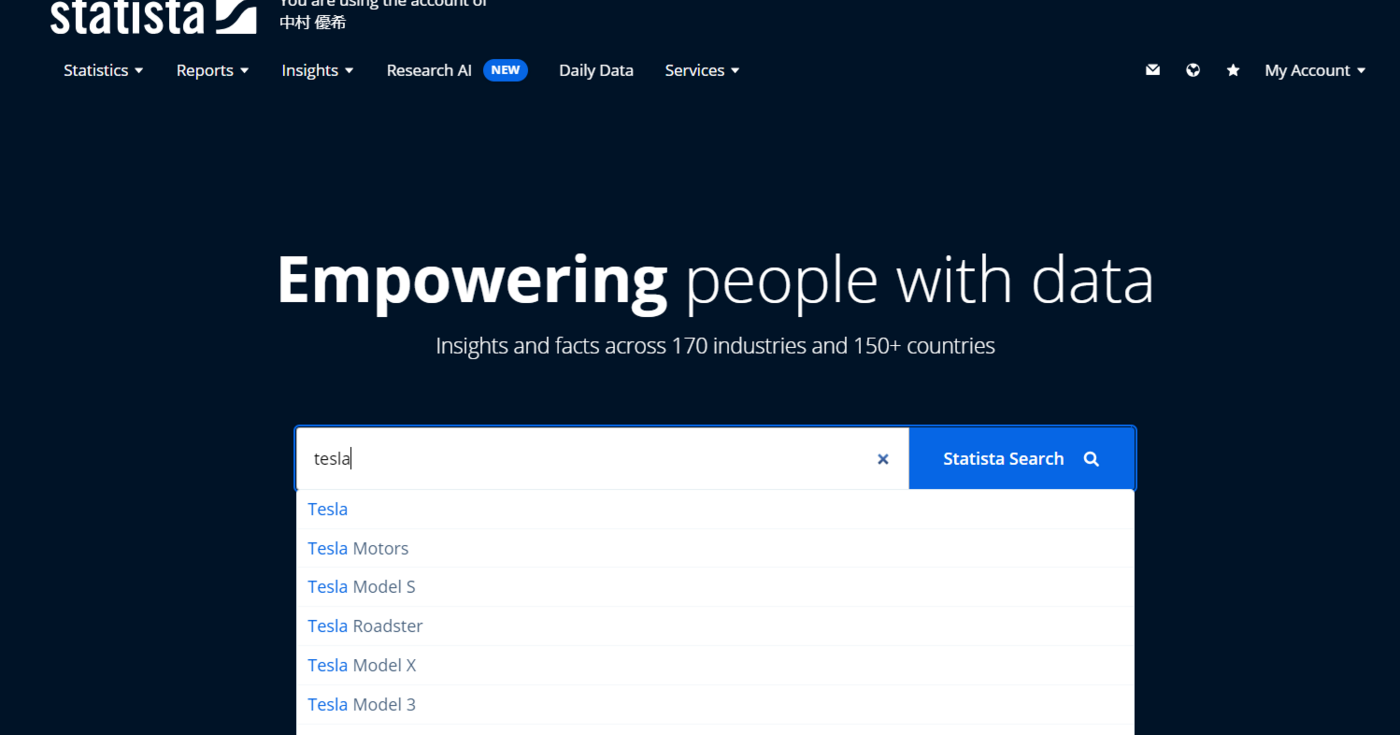Select the "Tesla Roadster" suggestion
The image size is (1400, 735).
(x=365, y=626)
